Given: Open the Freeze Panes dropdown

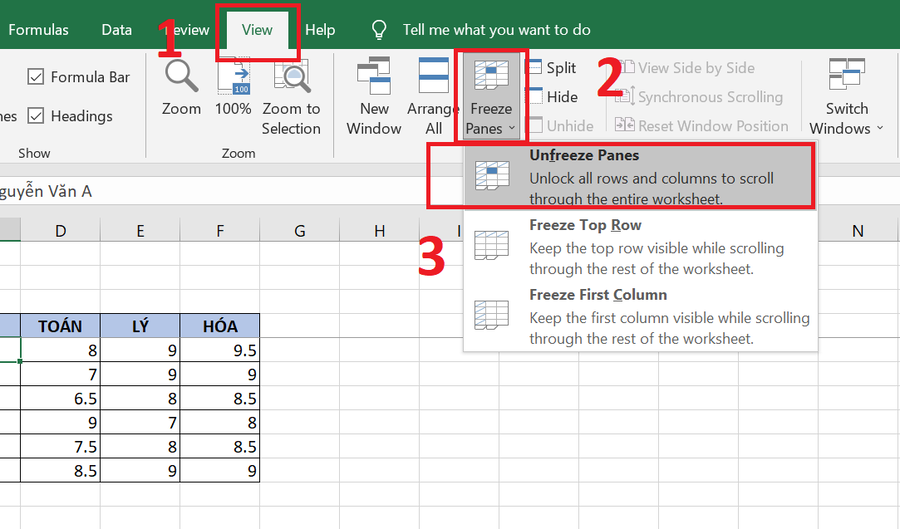Looking at the screenshot, I should (x=491, y=96).
